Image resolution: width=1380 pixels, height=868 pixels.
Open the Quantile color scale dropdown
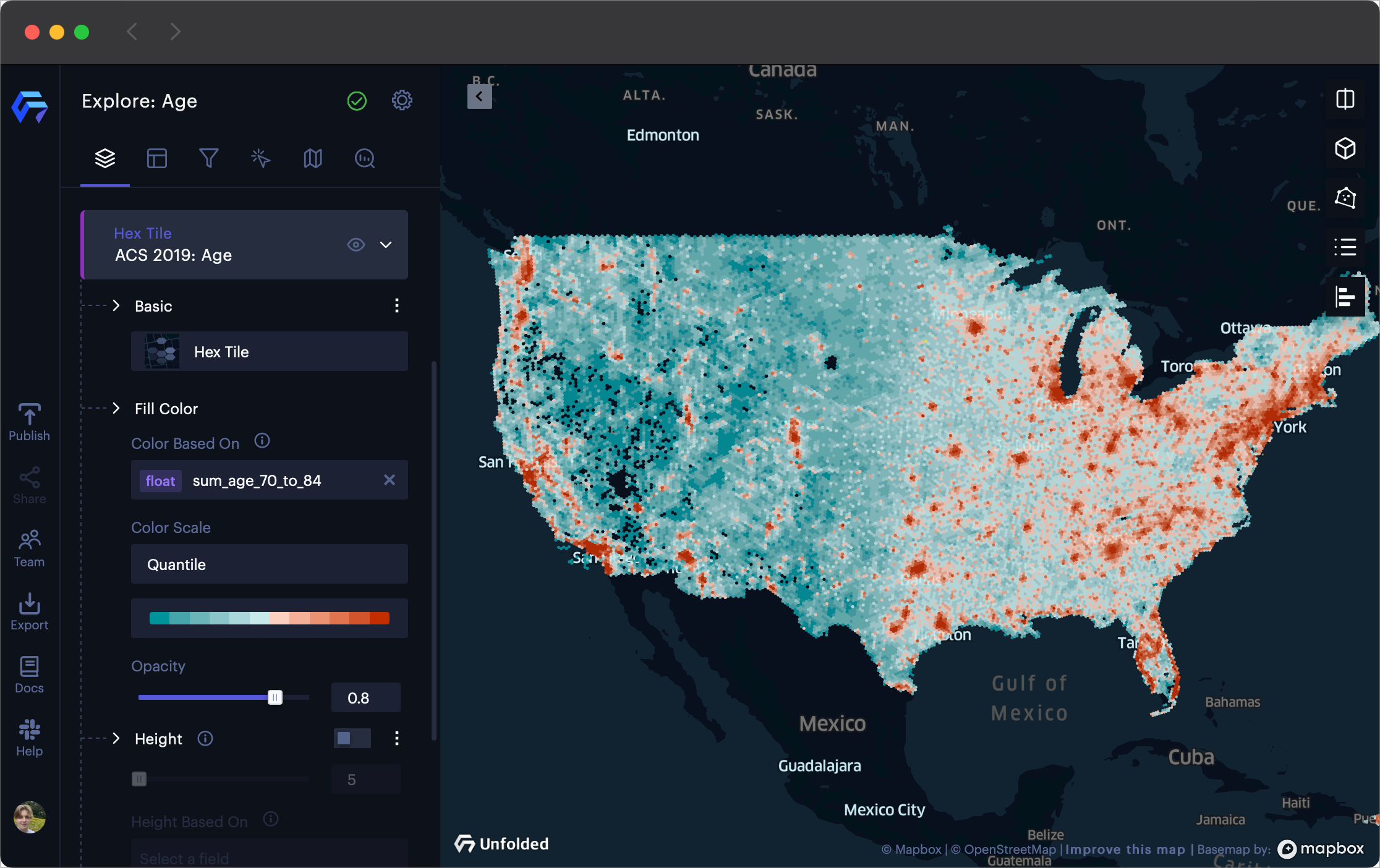click(269, 564)
